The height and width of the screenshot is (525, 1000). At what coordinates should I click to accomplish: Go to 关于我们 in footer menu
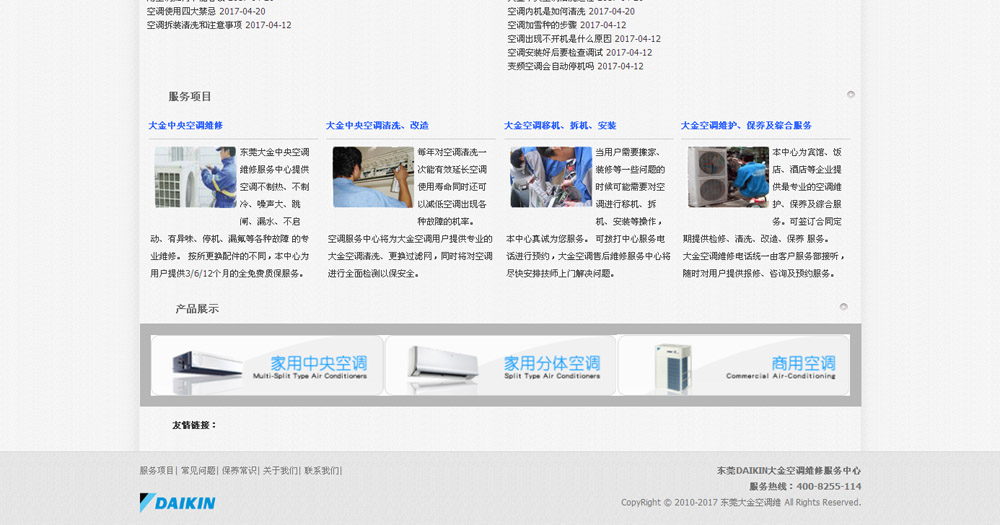(x=280, y=471)
